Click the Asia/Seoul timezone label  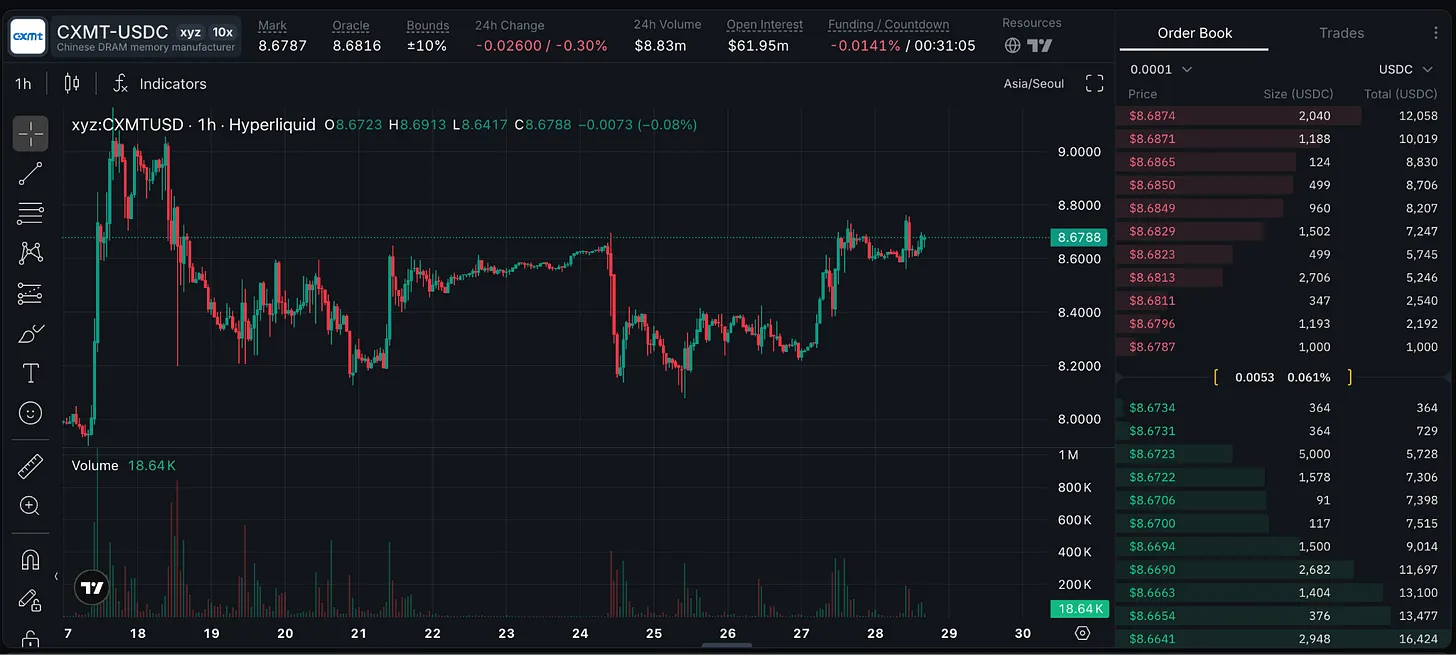pyautogui.click(x=1033, y=84)
